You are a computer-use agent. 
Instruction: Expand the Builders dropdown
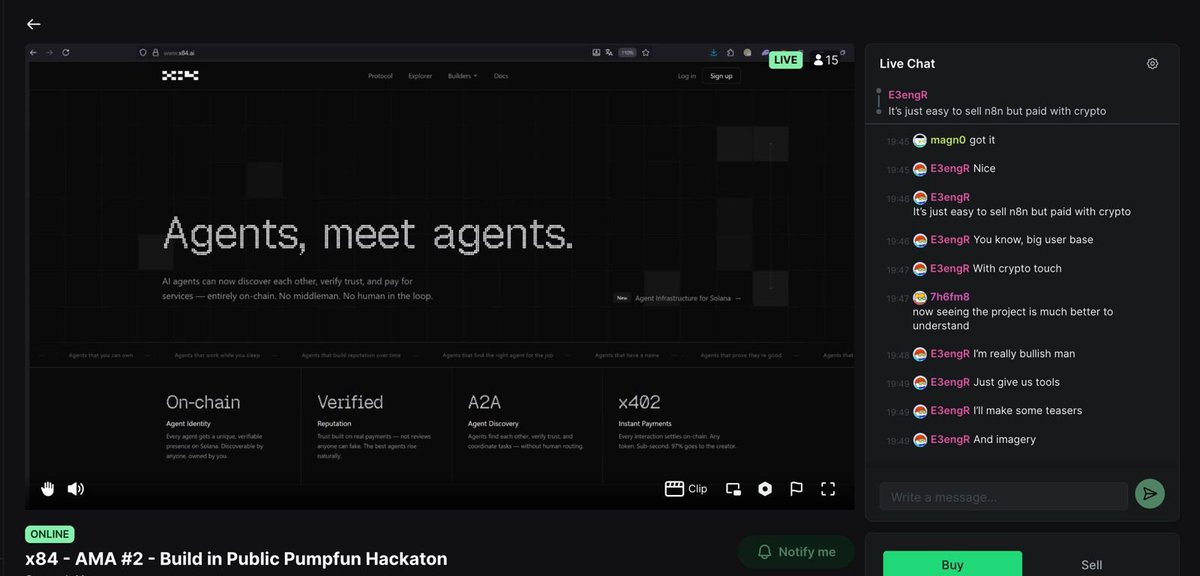[x=462, y=76]
